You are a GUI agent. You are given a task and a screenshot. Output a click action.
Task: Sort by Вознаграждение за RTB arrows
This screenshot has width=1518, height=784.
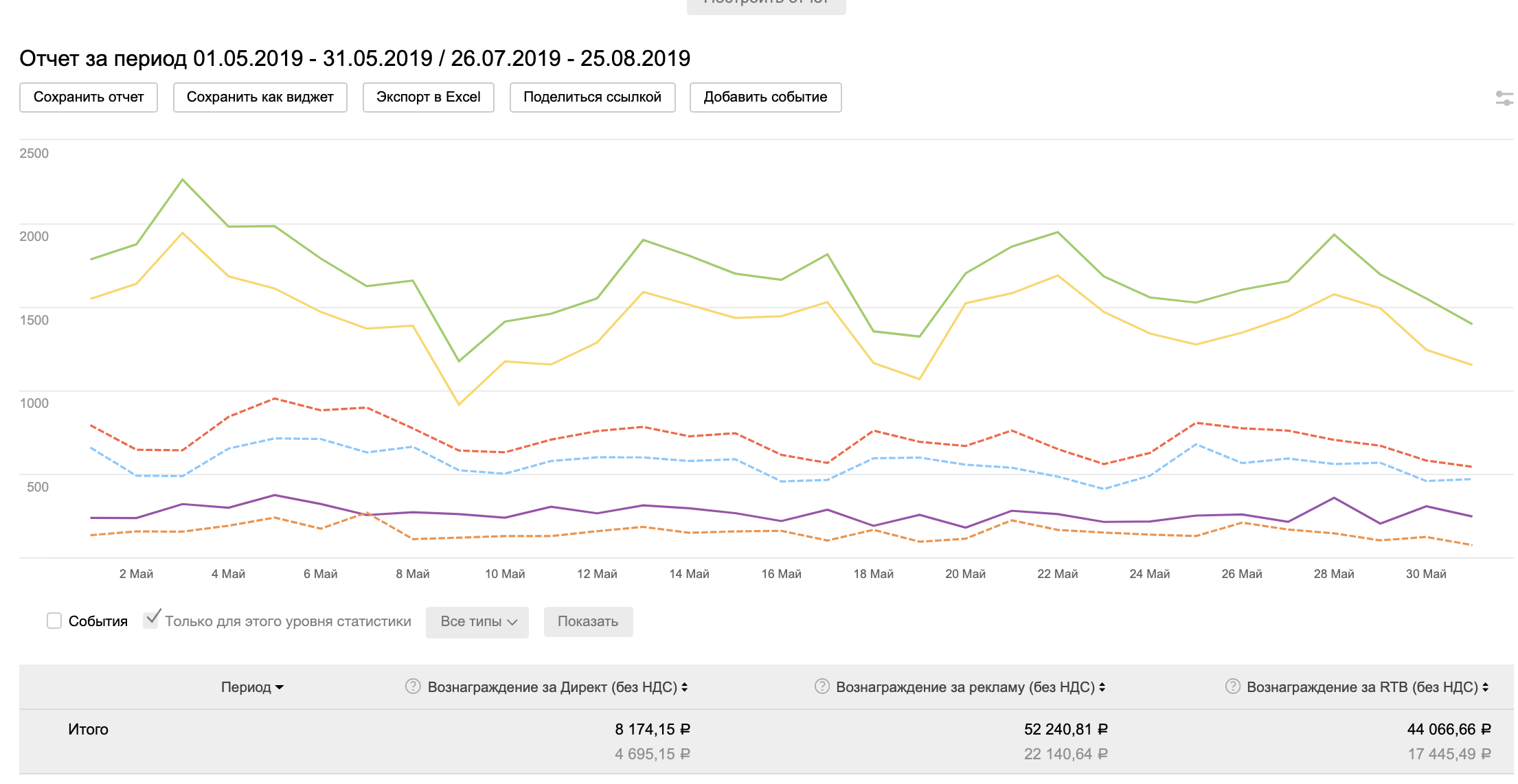[1485, 687]
